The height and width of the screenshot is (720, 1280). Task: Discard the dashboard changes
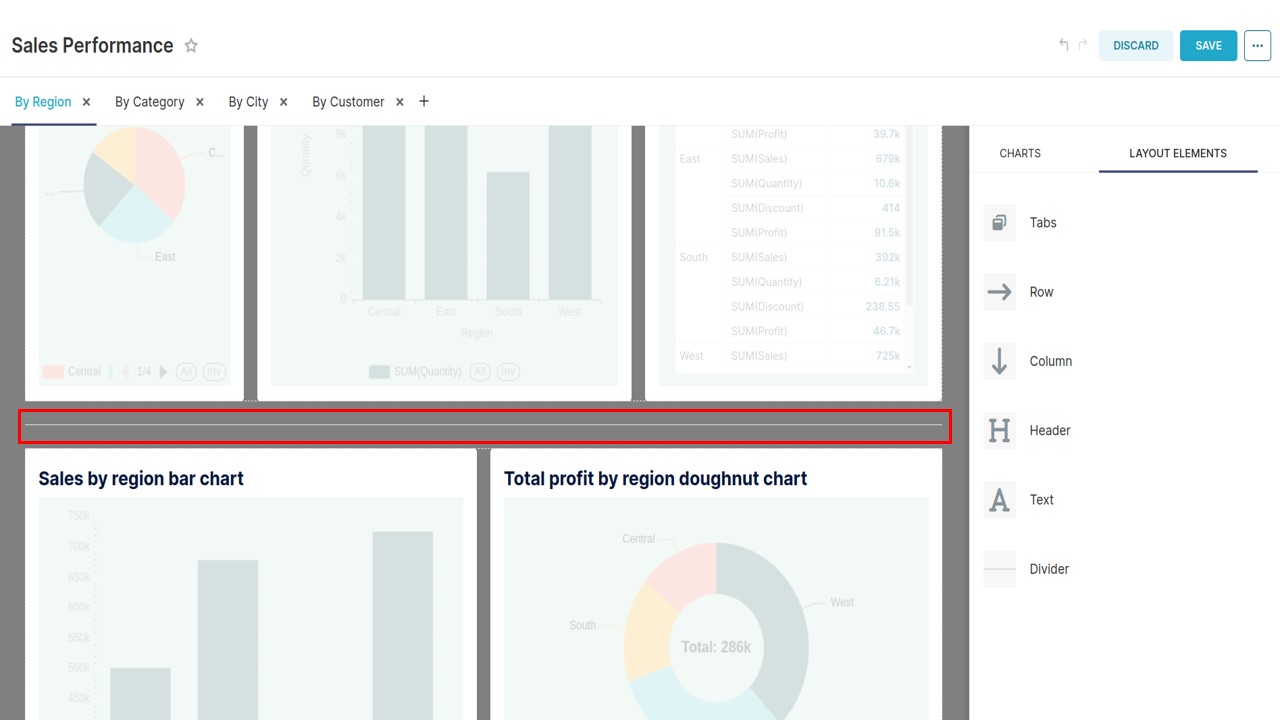[1136, 45]
